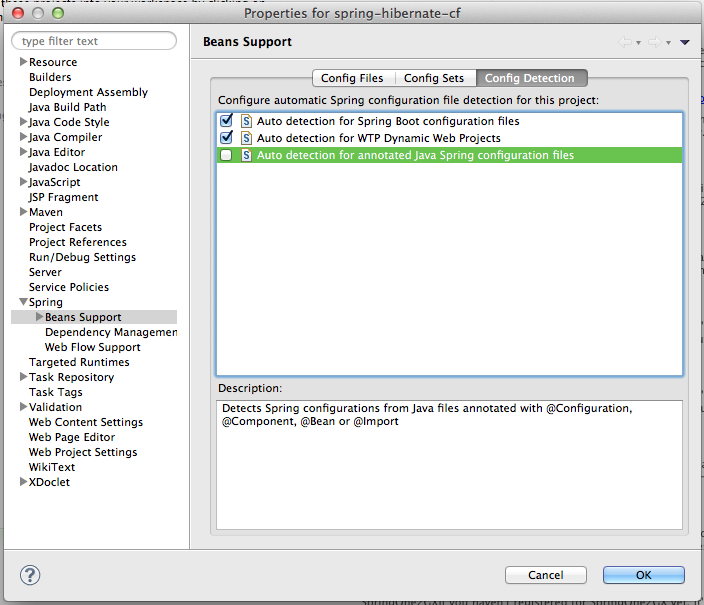Open the Config Sets tab
Image resolution: width=704 pixels, height=605 pixels.
tap(434, 78)
